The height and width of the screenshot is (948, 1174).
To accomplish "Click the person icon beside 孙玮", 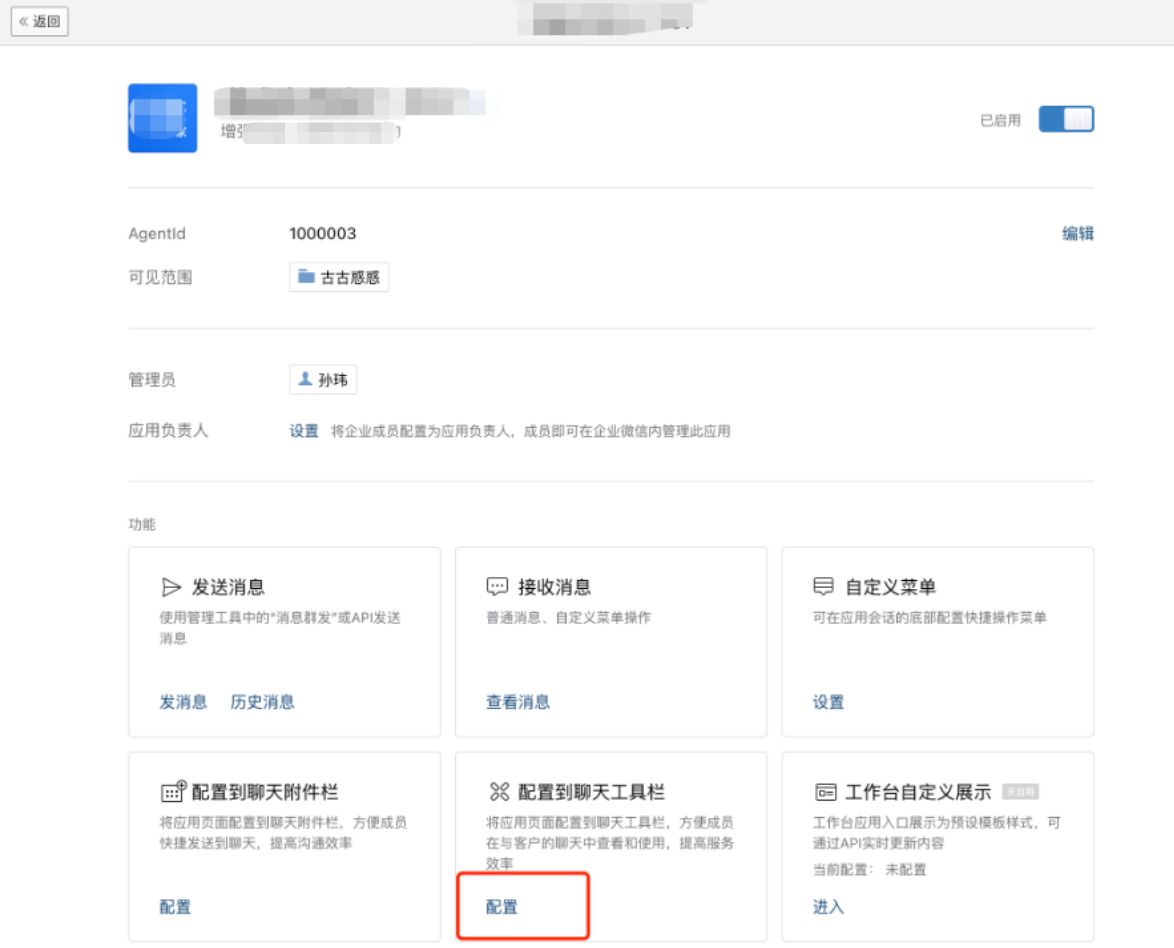I will click(x=305, y=379).
